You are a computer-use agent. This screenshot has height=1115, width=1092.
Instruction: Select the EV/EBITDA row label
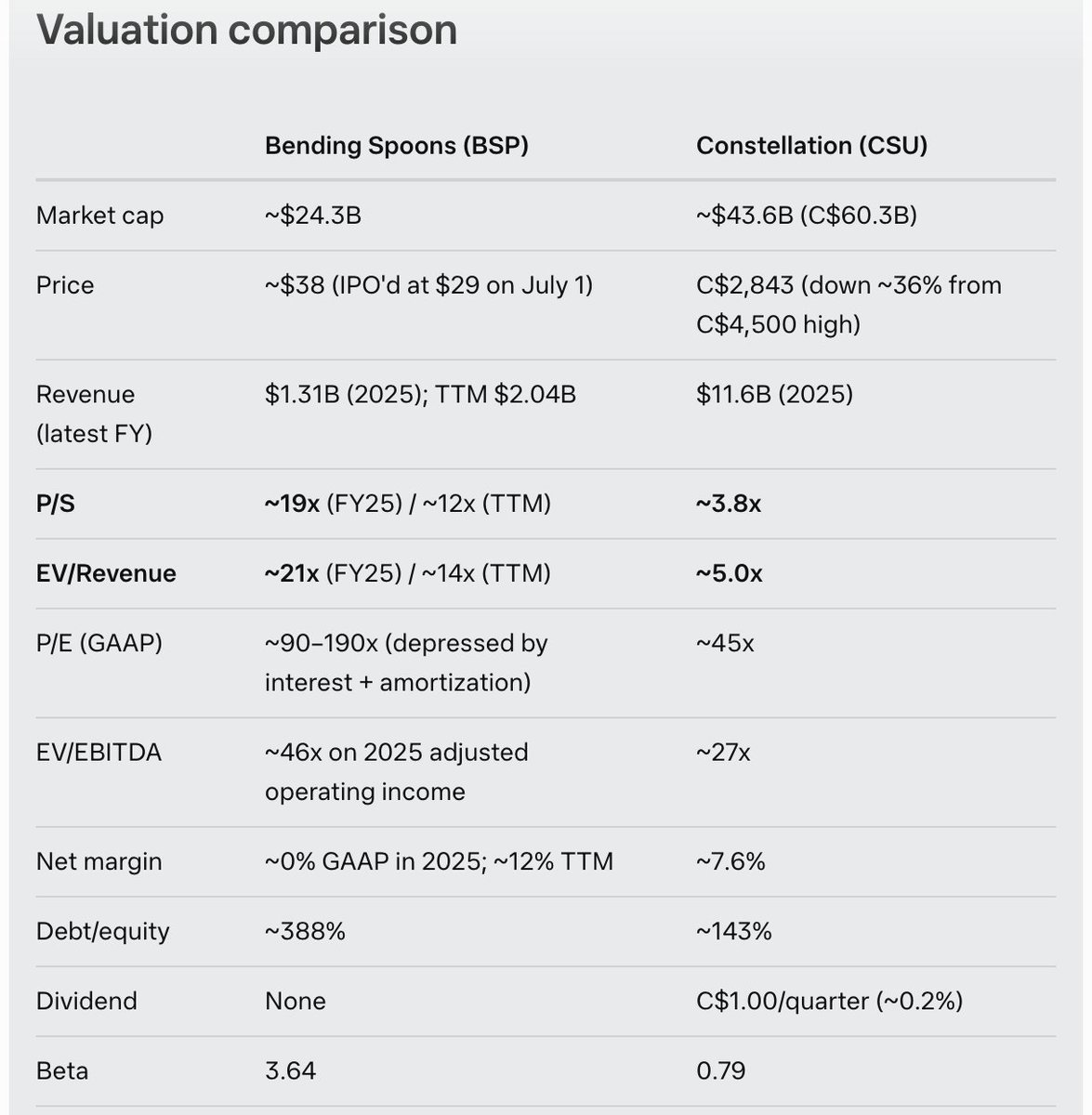pos(99,753)
